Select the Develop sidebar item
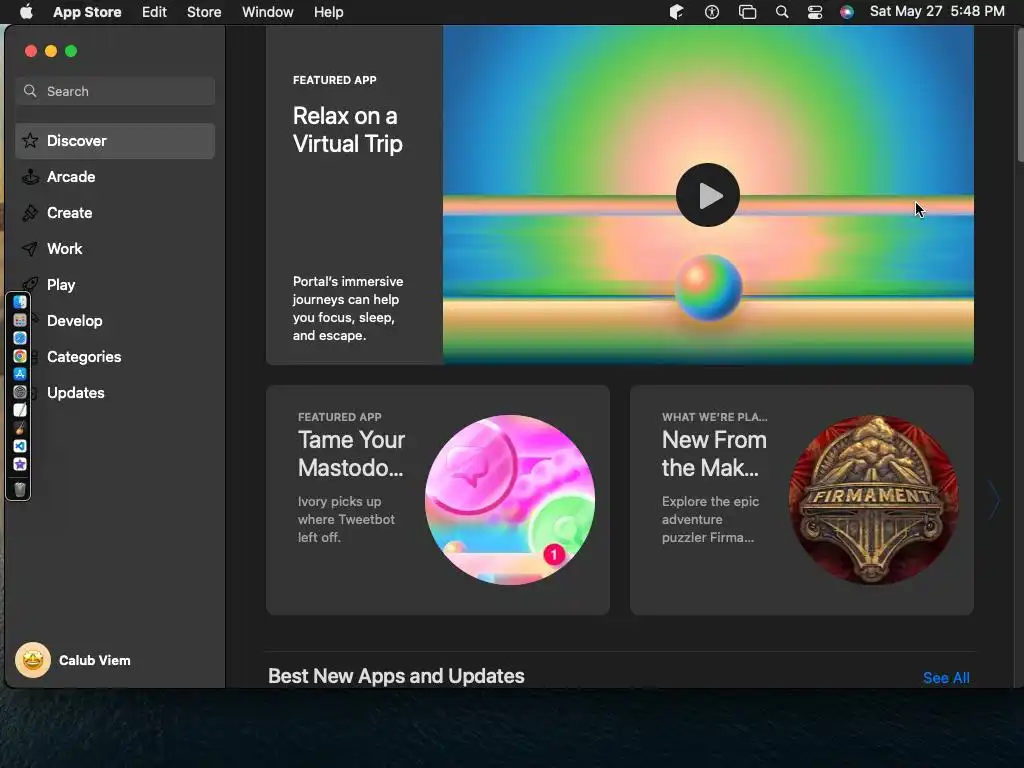The width and height of the screenshot is (1024, 768). point(115,321)
